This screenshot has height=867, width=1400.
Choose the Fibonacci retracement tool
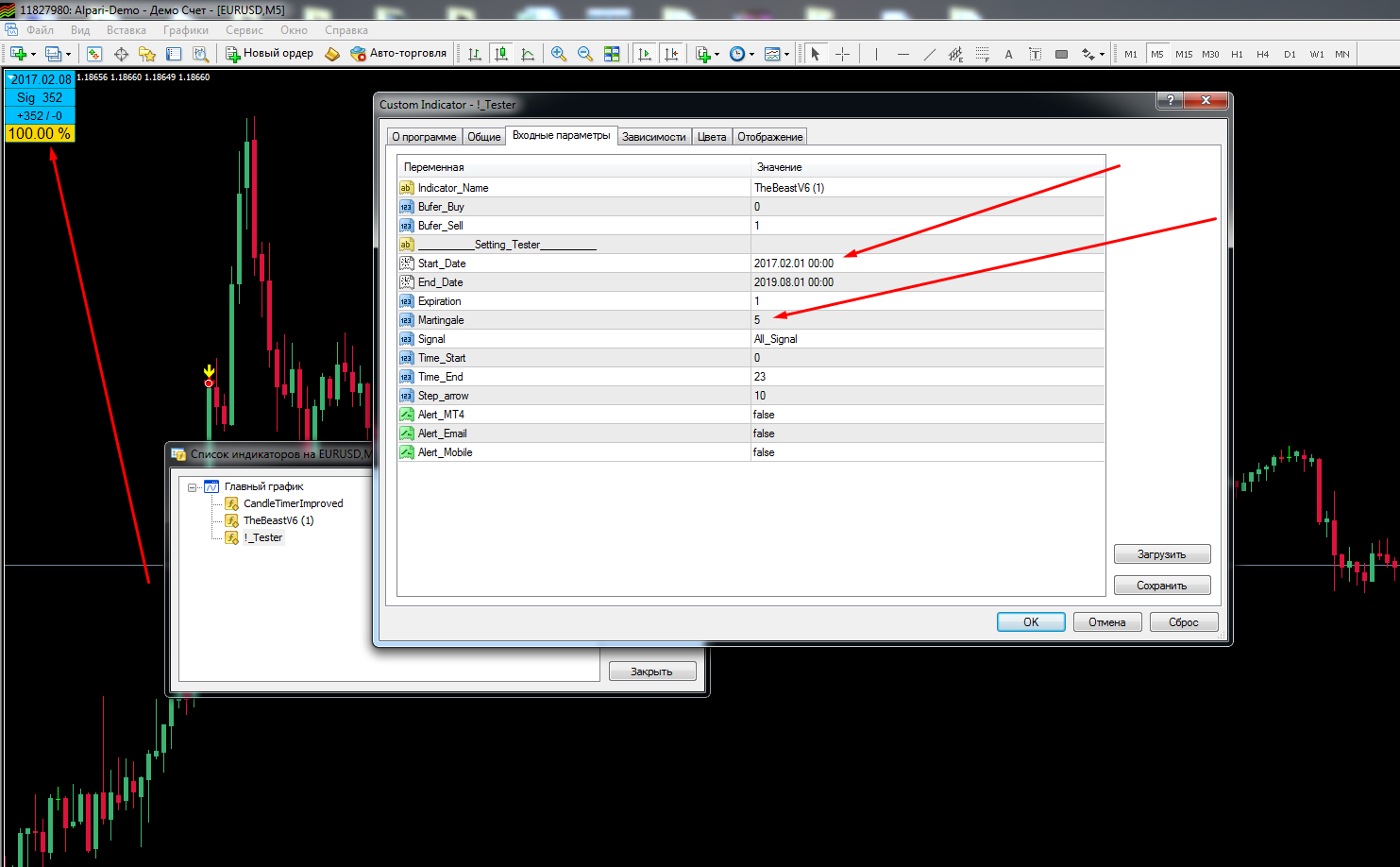pyautogui.click(x=983, y=54)
